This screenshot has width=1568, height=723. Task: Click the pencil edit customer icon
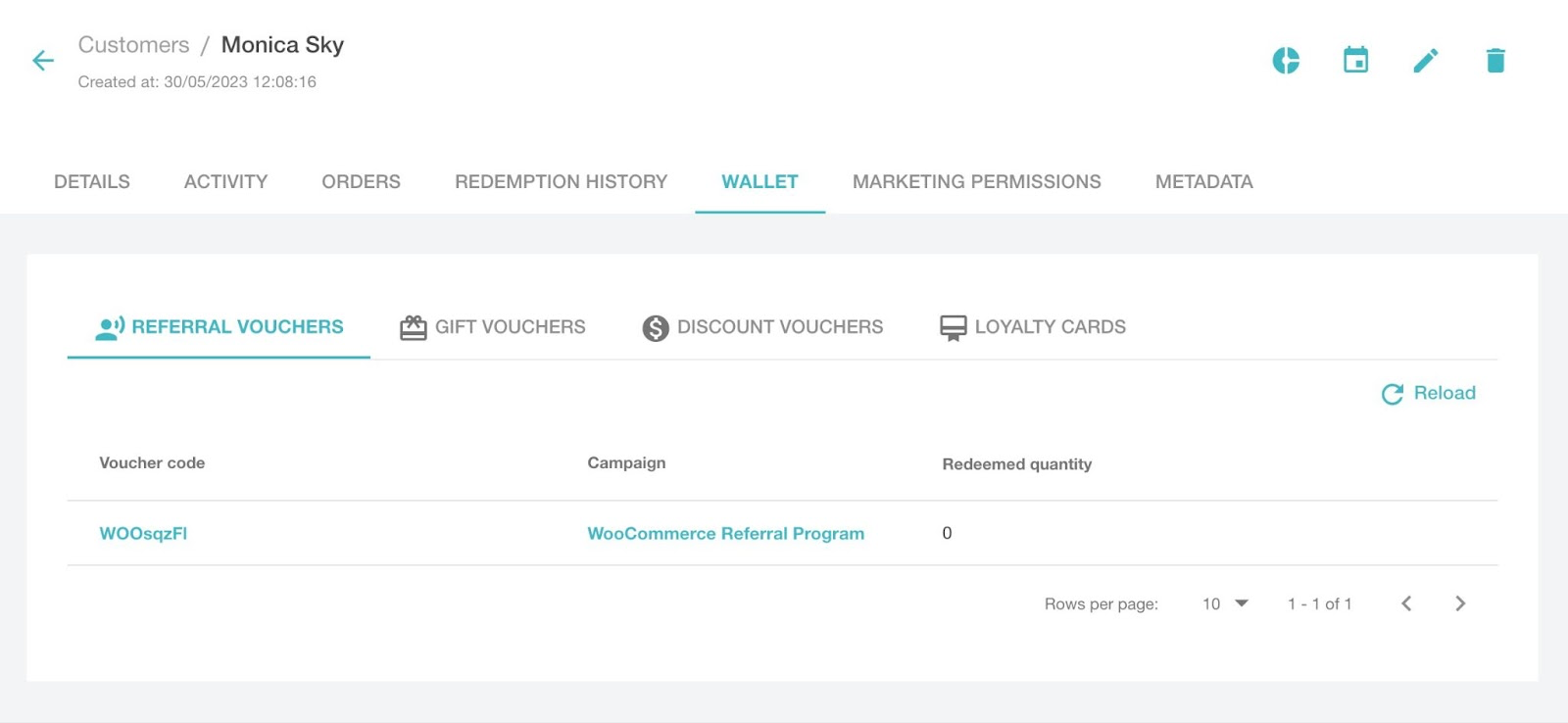coord(1426,61)
